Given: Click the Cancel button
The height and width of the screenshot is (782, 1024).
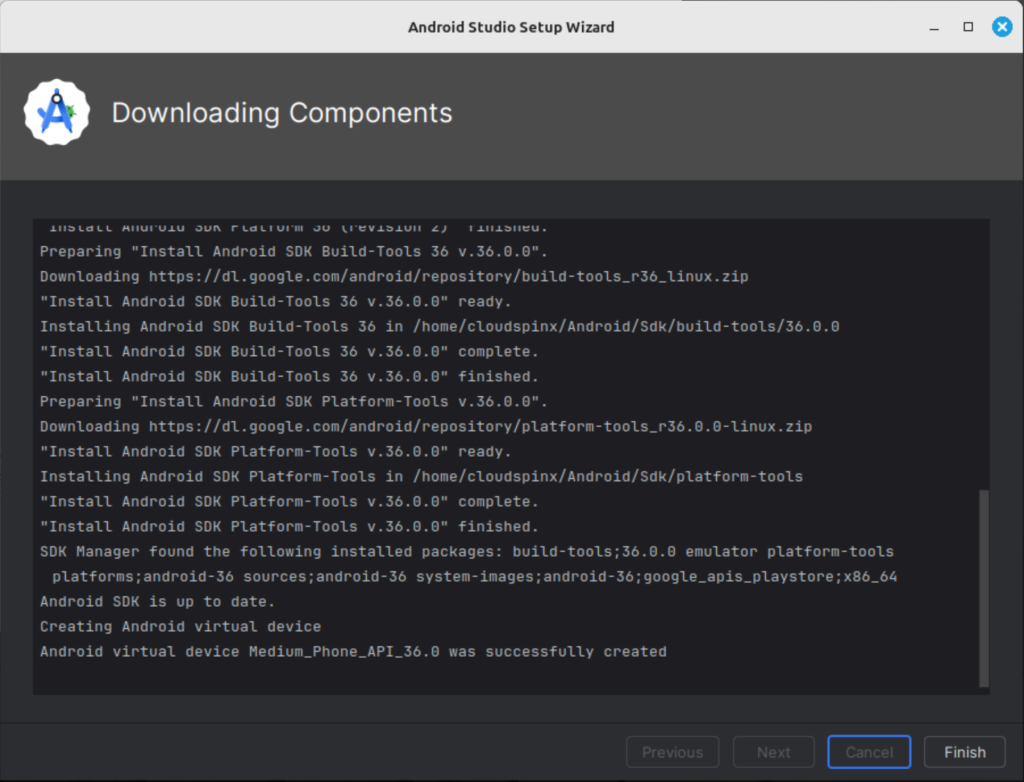Looking at the screenshot, I should pyautogui.click(x=868, y=751).
